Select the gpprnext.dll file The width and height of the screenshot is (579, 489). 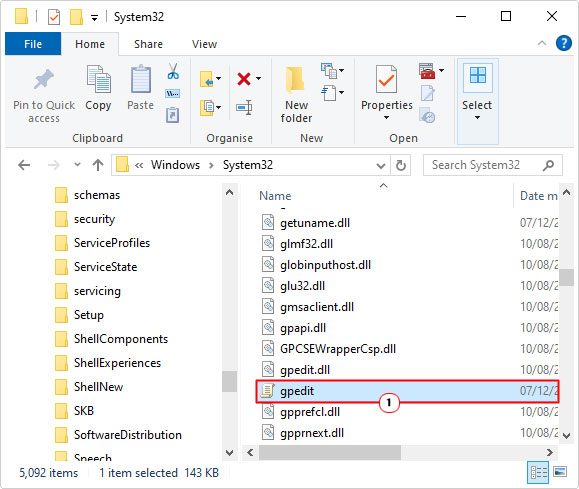coord(303,433)
